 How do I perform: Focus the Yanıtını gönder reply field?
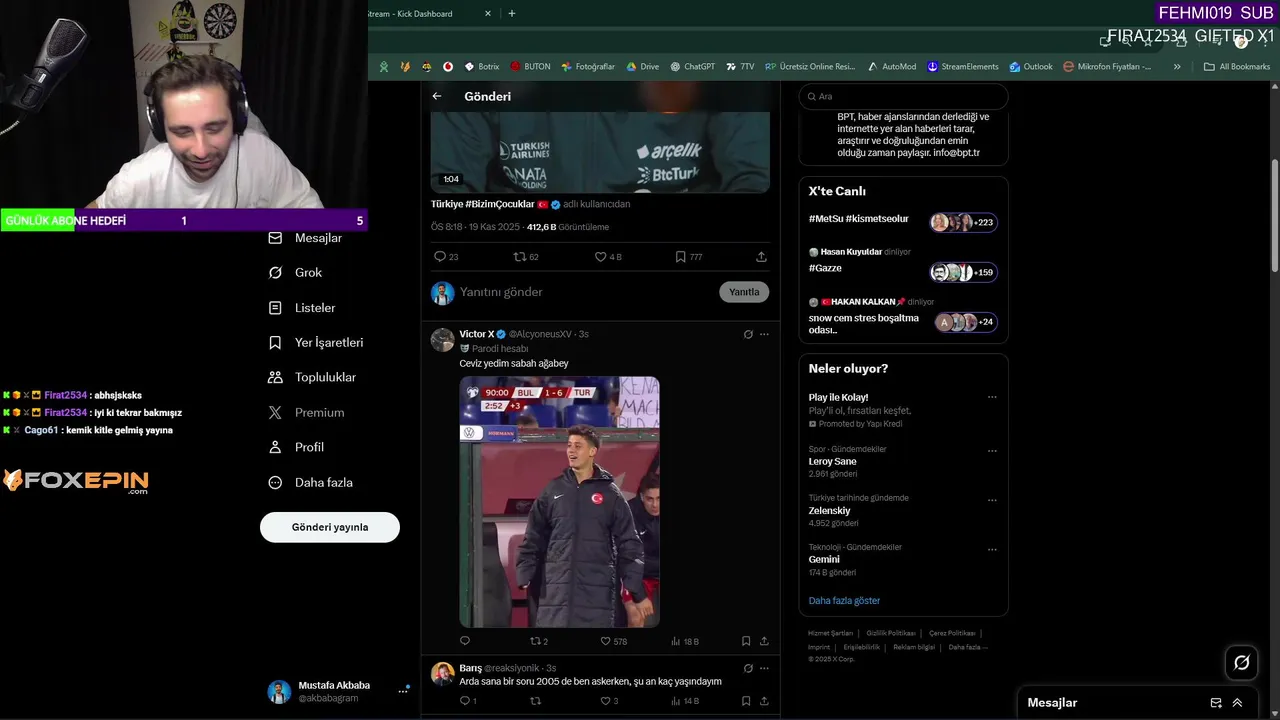pos(585,292)
